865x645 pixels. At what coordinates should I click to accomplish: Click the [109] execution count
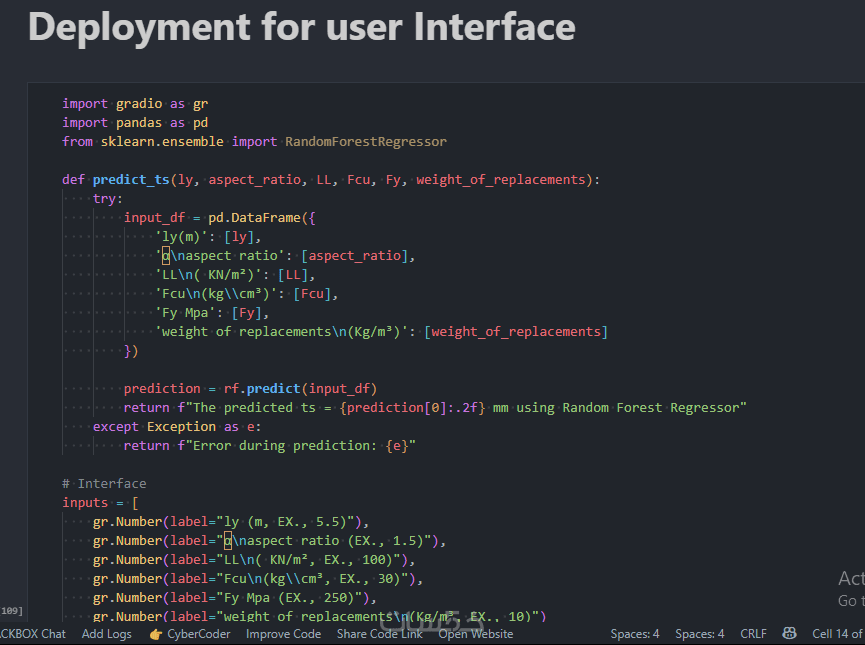click(12, 611)
